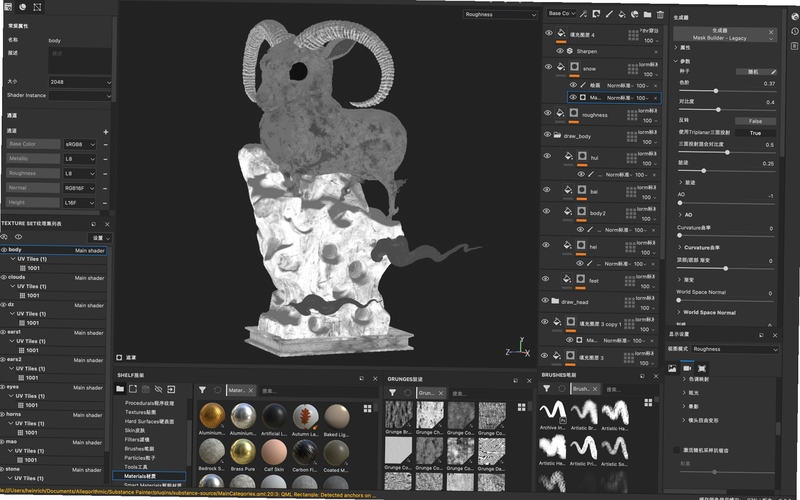Hide the Sharpen filter with its eye icon
The image size is (800, 500).
click(x=560, y=51)
